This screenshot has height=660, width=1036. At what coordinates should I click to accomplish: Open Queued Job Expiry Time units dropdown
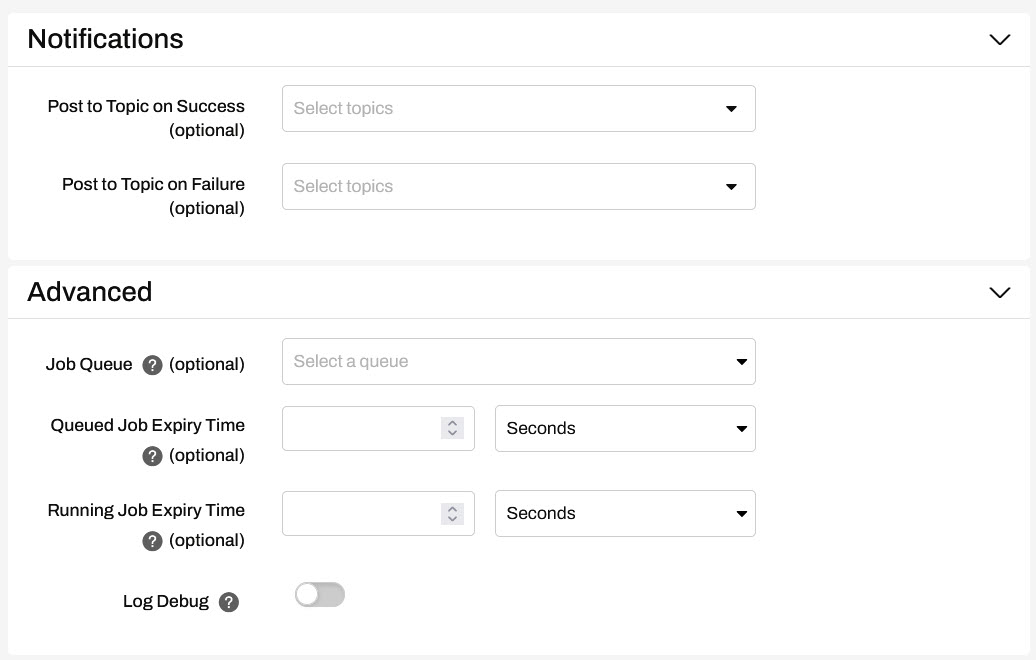[x=625, y=428]
